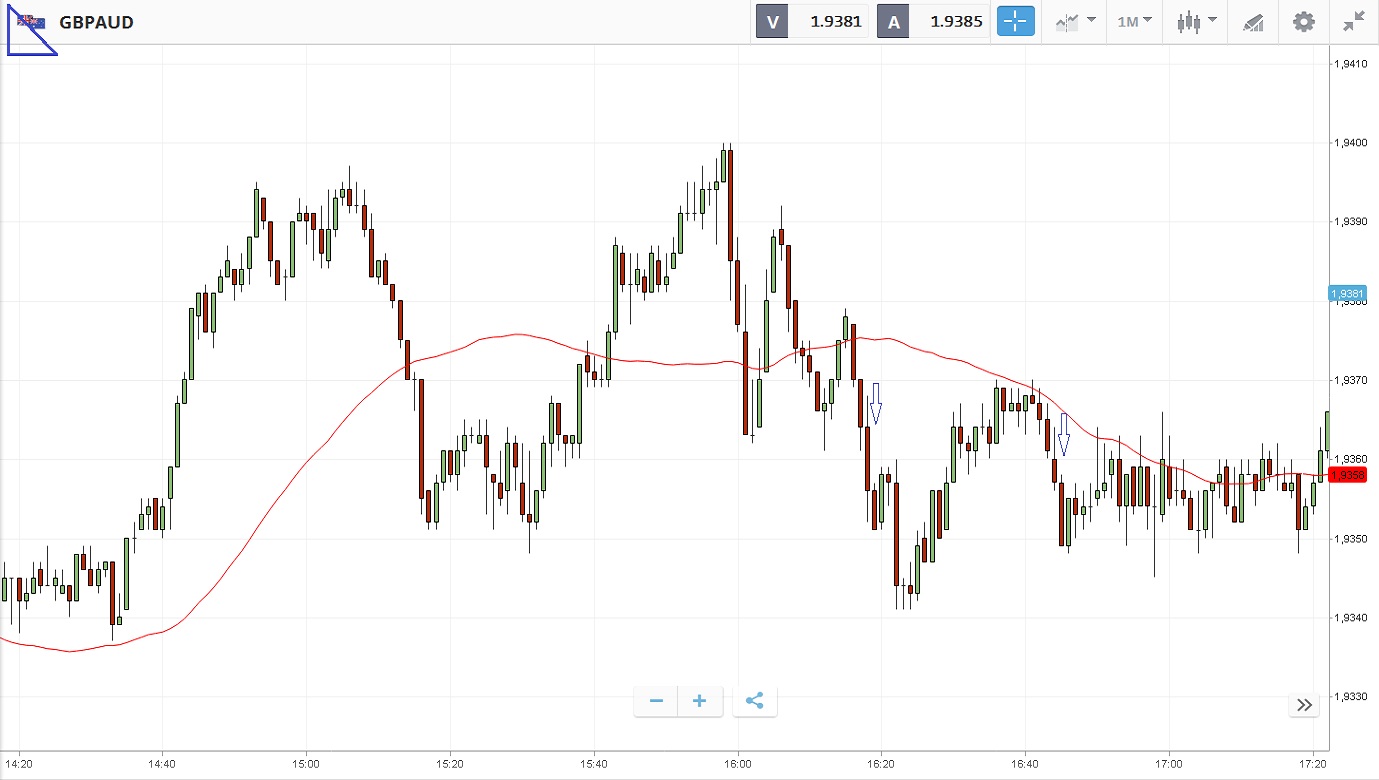
Task: Click the blue current price label 1,9381
Action: pos(1347,293)
